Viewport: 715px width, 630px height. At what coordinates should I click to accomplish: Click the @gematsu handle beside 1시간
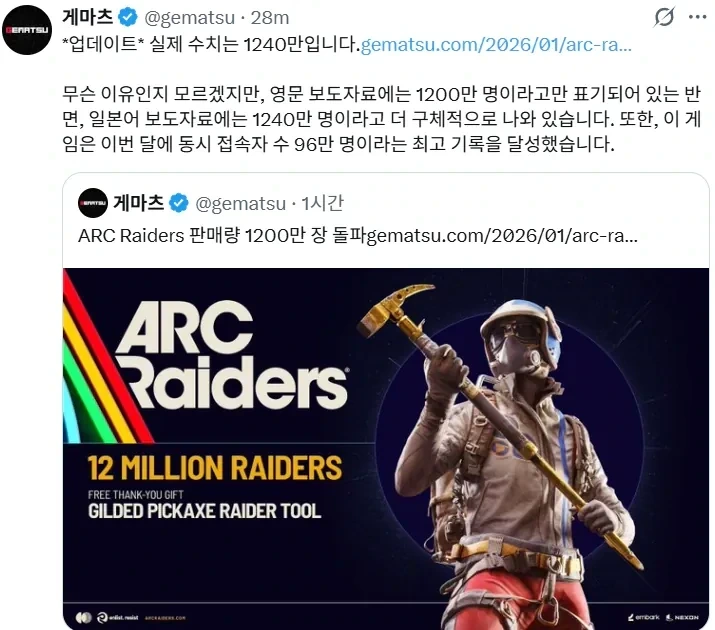tap(240, 203)
